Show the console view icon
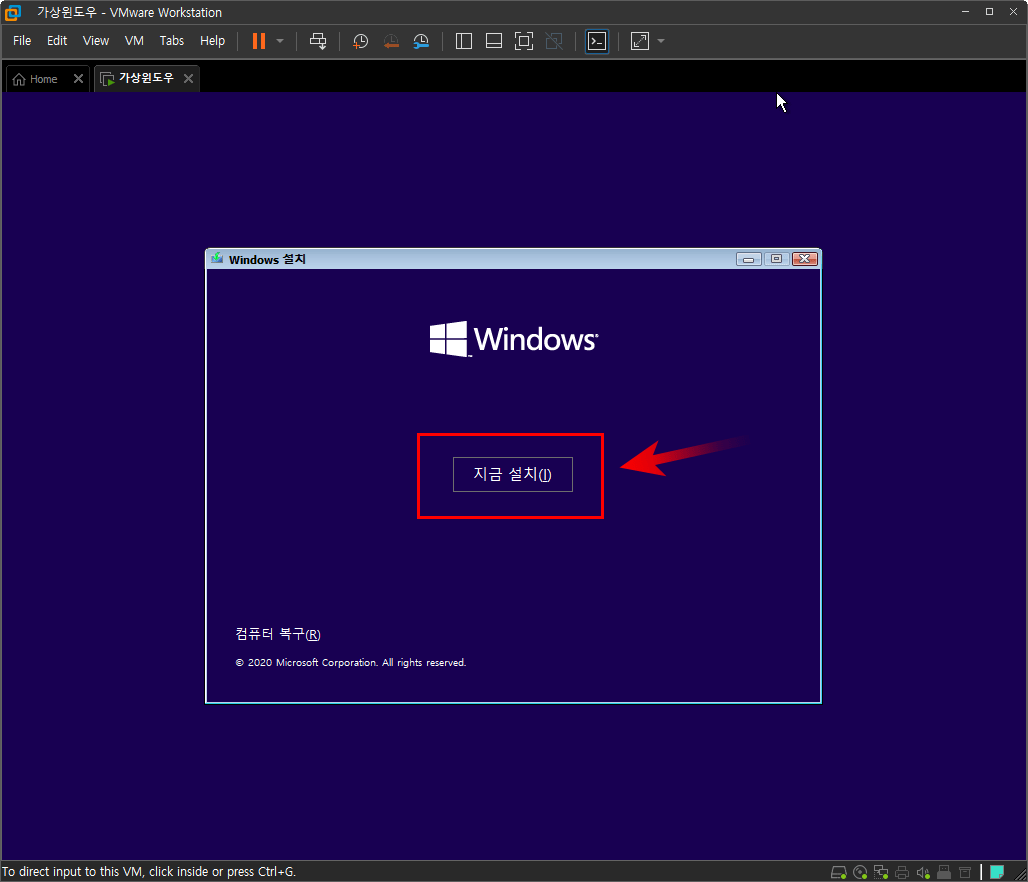Screen dimensions: 1028x882 tap(597, 41)
